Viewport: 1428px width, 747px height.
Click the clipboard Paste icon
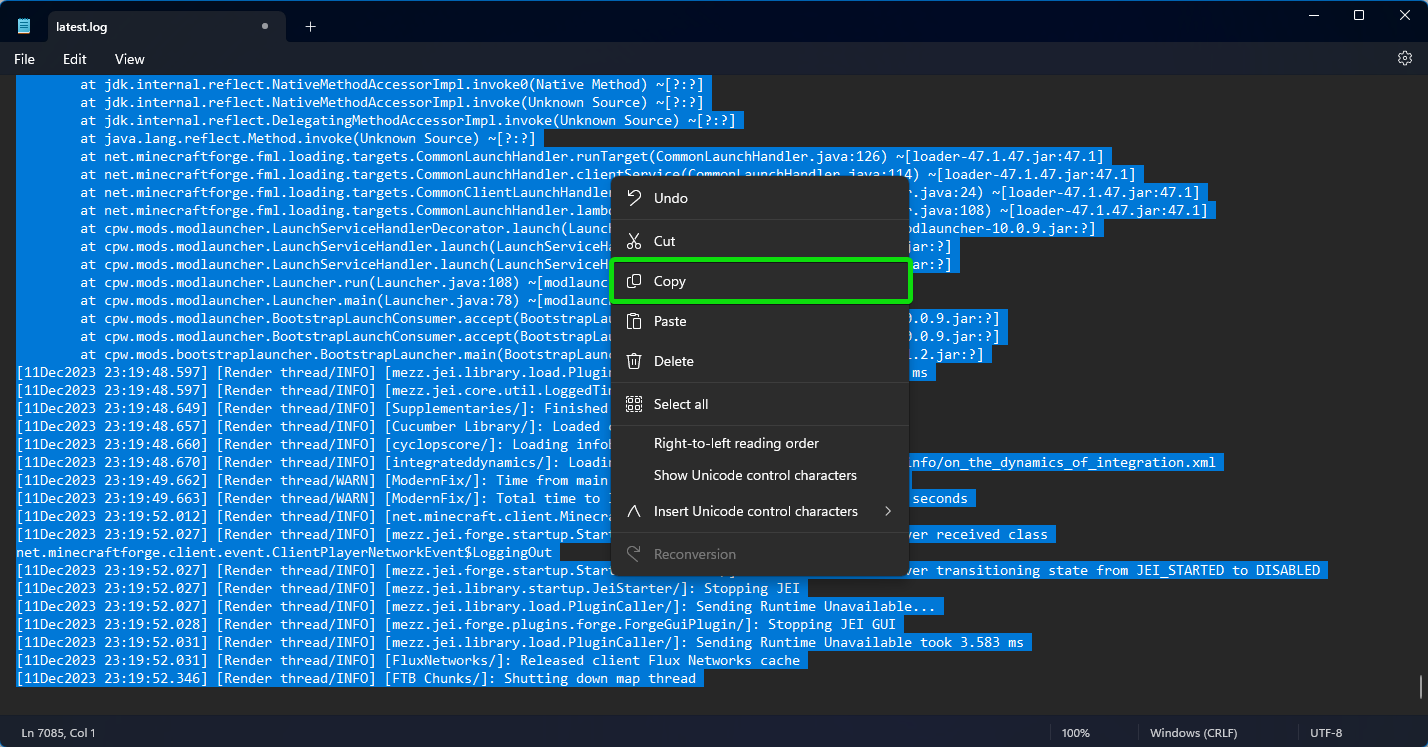[x=634, y=321]
